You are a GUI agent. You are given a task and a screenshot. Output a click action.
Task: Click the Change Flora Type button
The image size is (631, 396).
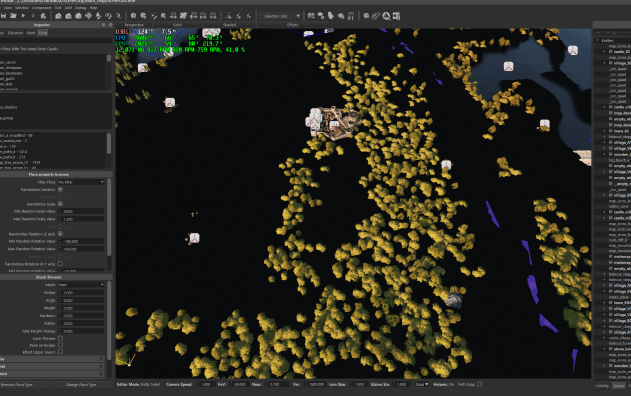[x=81, y=384]
